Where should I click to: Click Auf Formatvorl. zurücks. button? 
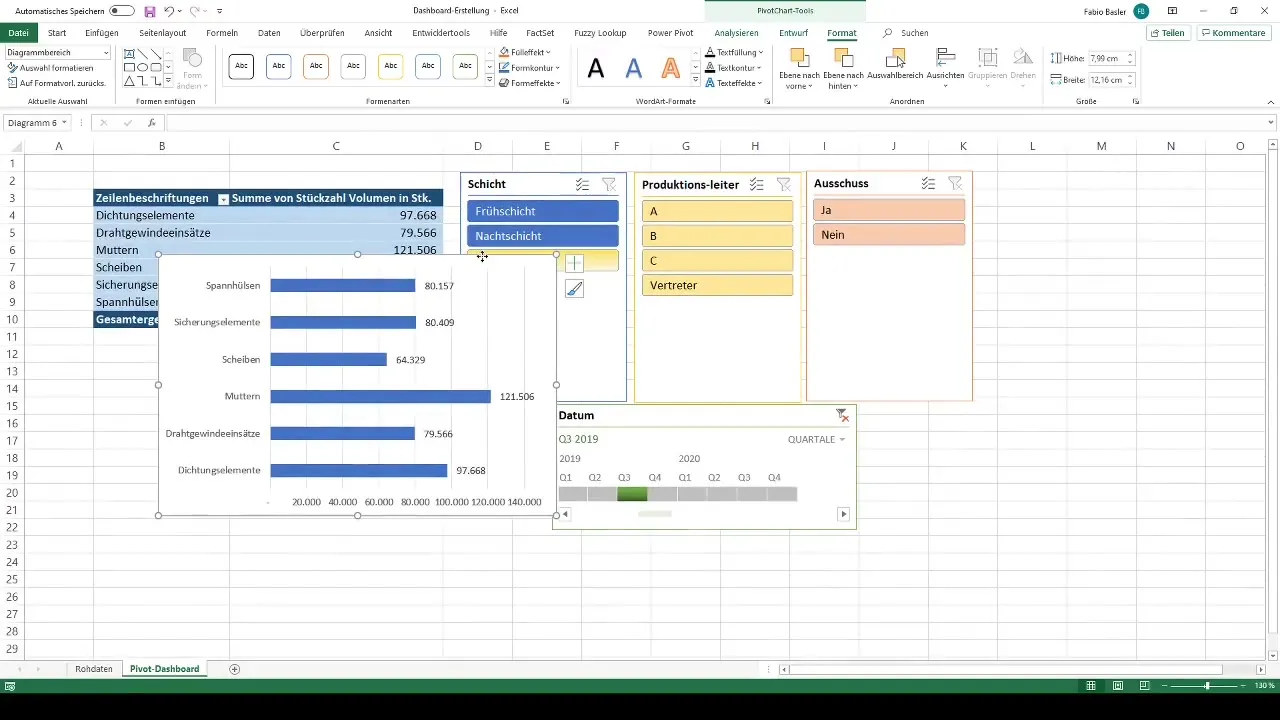55,83
